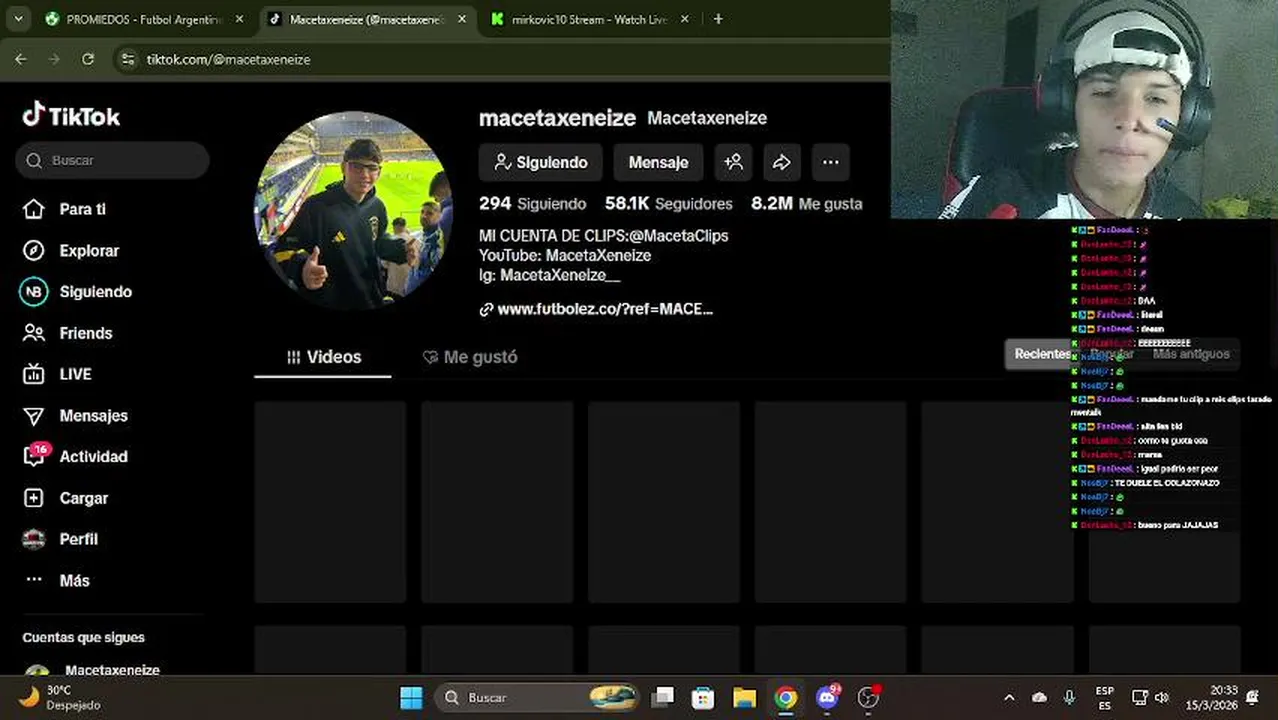Open the first video thumbnail placeholder

(330, 502)
